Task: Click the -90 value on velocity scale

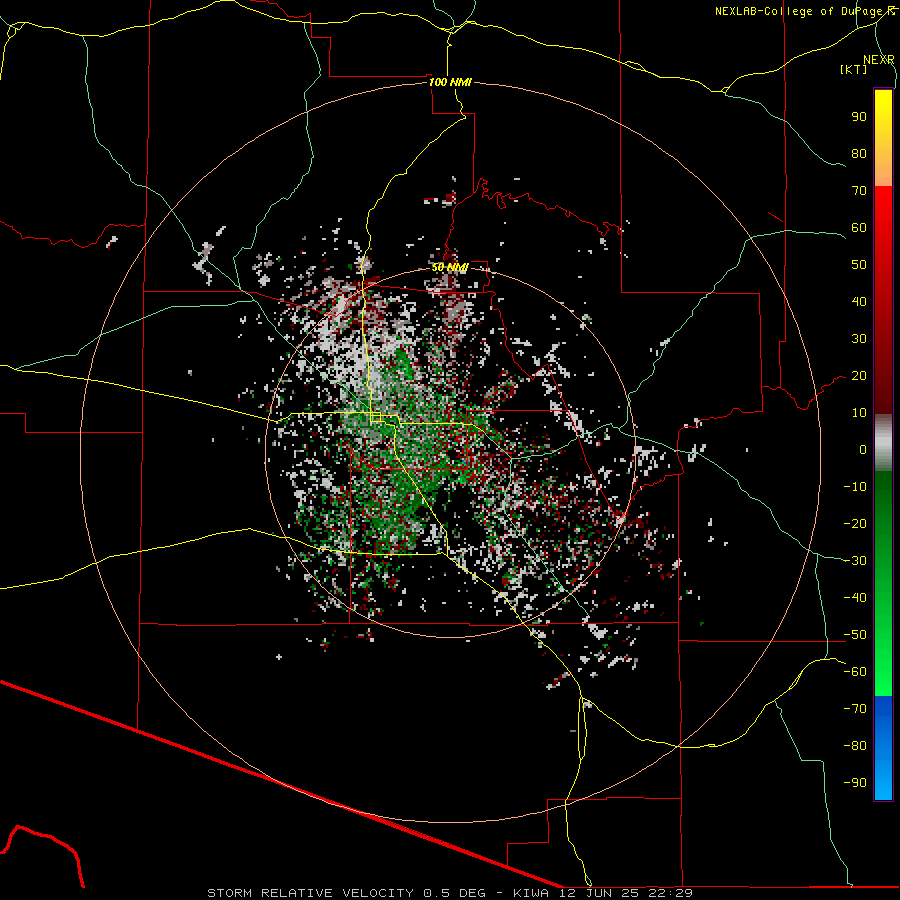Action: pyautogui.click(x=855, y=783)
